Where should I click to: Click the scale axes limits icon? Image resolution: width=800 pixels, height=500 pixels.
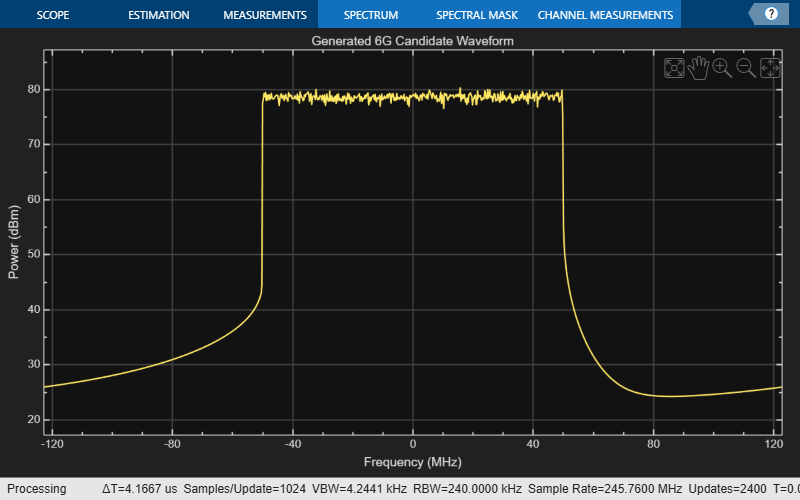tap(770, 68)
